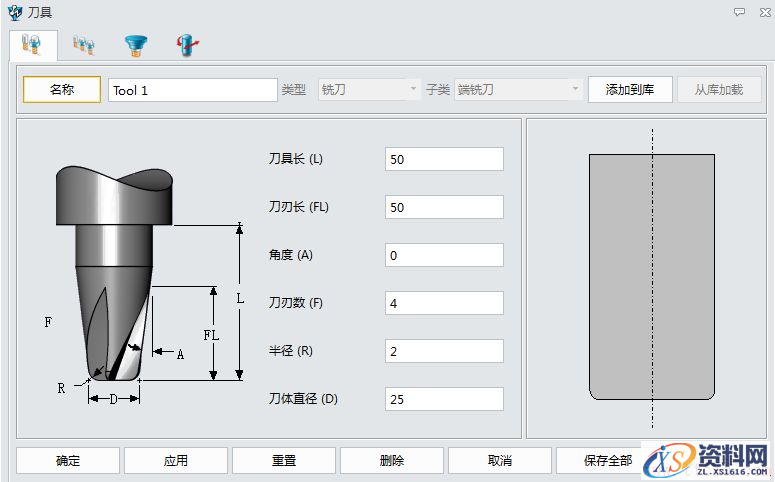This screenshot has width=775, height=482.
Task: Select the first tool definition tab icon
Action: coord(33,45)
